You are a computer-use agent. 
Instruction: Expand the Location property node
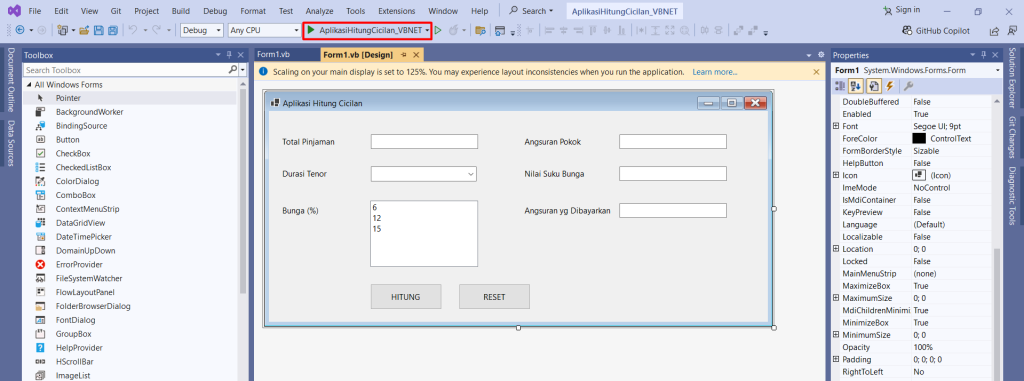pyautogui.click(x=837, y=249)
